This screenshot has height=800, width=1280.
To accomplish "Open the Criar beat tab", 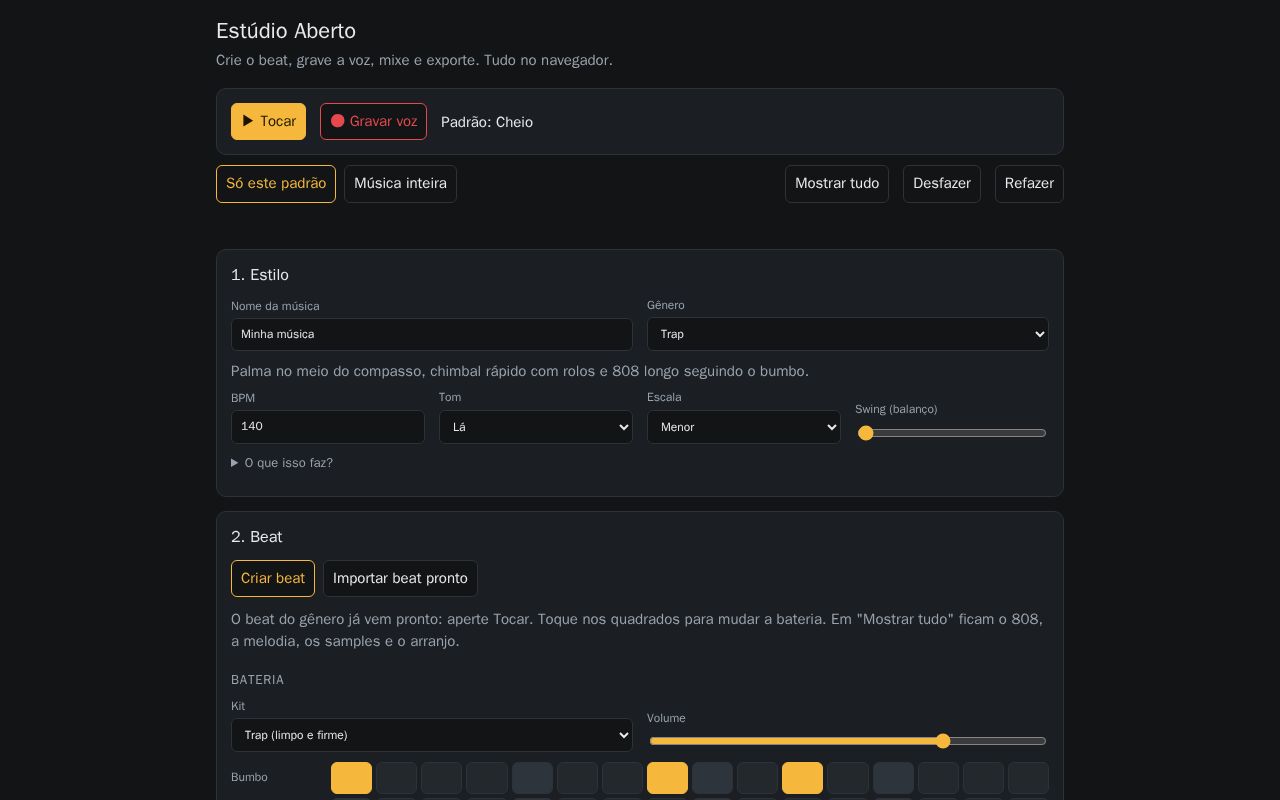I will click(273, 578).
